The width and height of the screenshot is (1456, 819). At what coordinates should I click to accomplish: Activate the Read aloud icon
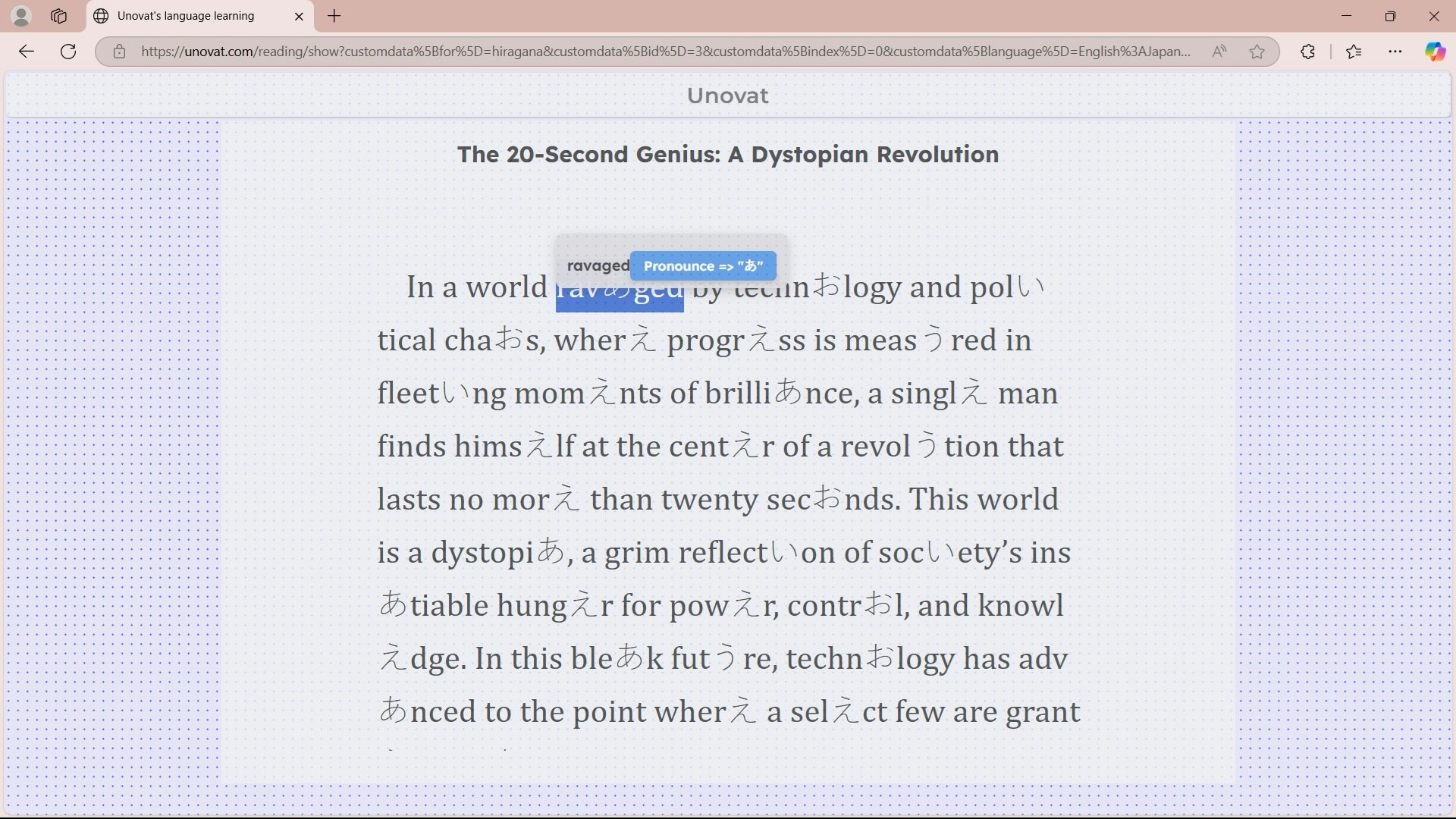pos(1219,52)
